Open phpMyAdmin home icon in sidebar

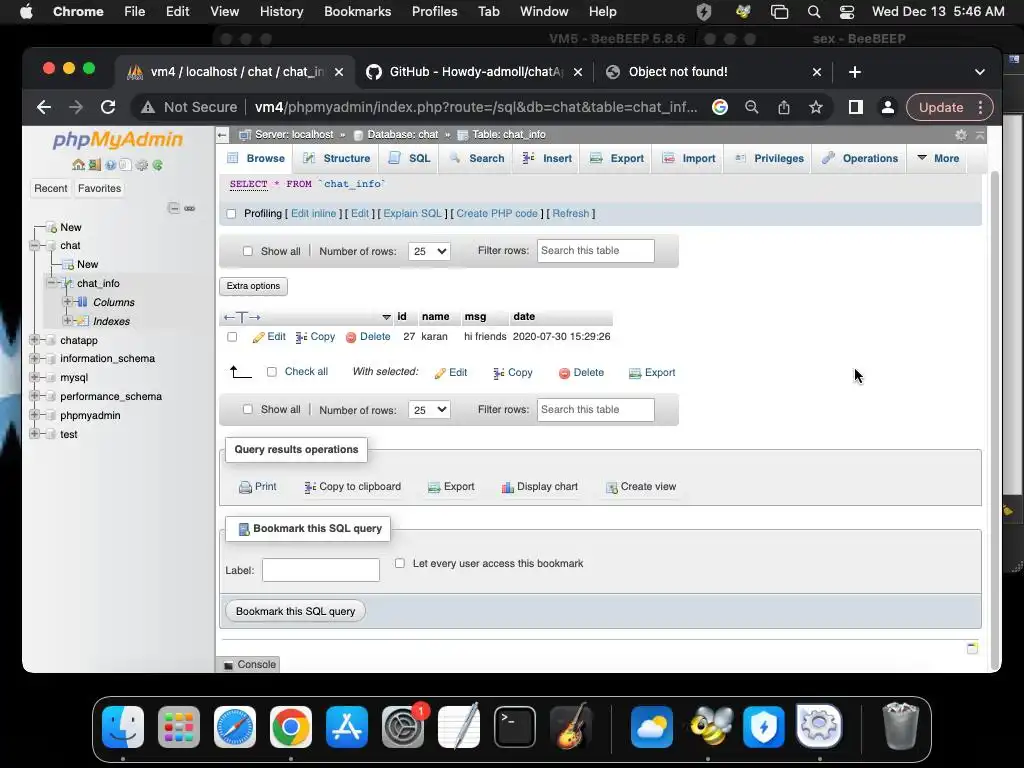78,165
